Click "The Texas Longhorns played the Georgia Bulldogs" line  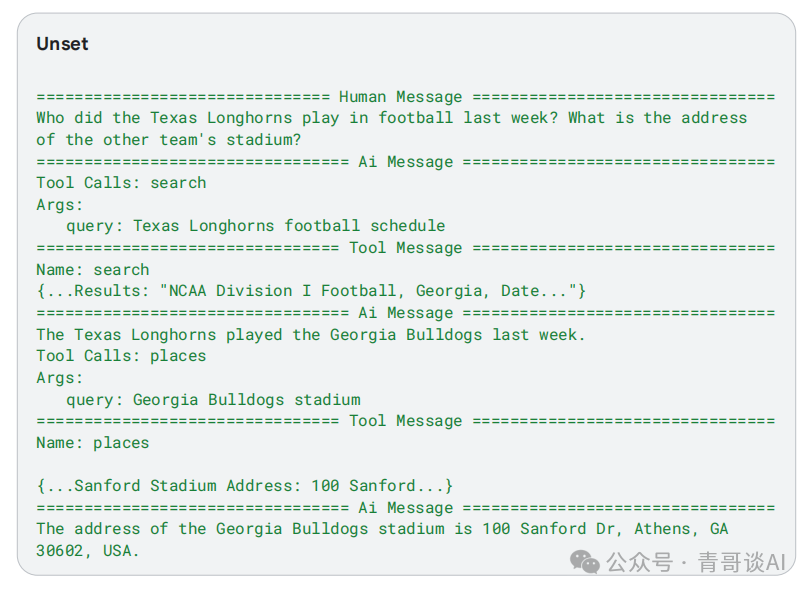point(311,334)
